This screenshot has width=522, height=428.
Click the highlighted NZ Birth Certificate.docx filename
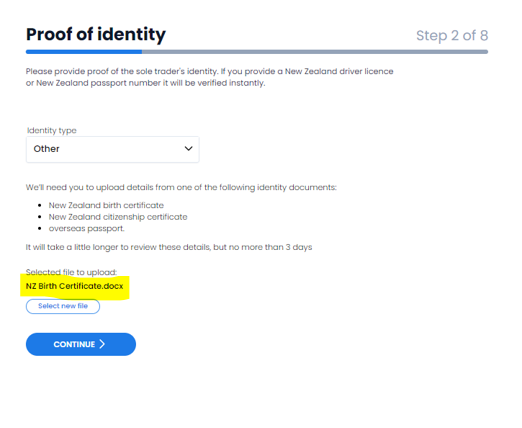[x=75, y=286]
